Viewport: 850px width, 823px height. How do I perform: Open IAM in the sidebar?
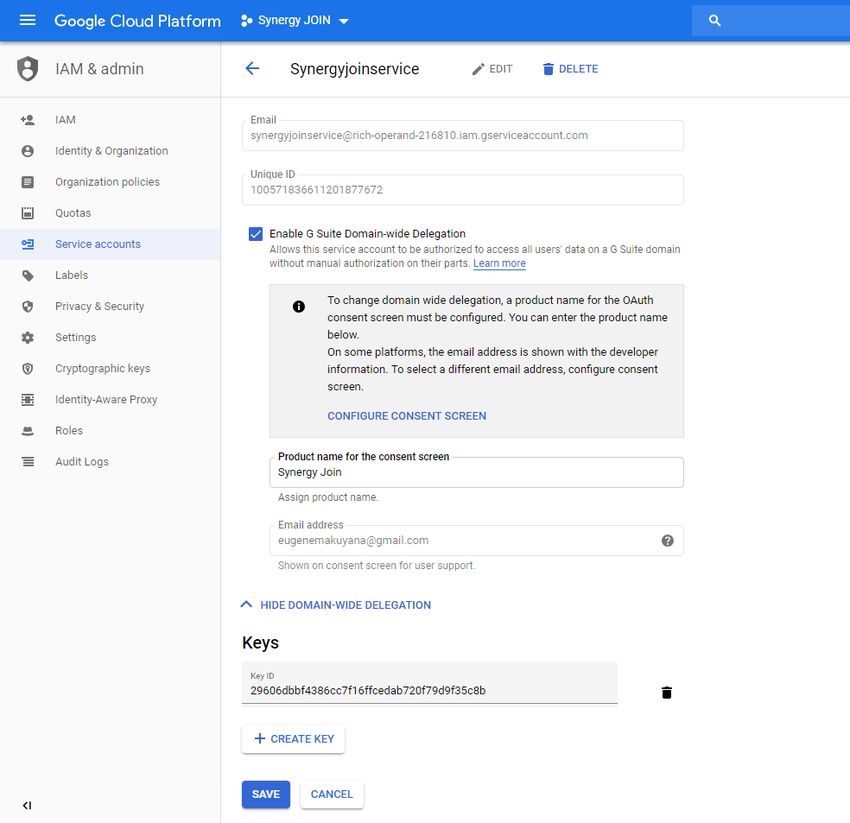coord(110,120)
